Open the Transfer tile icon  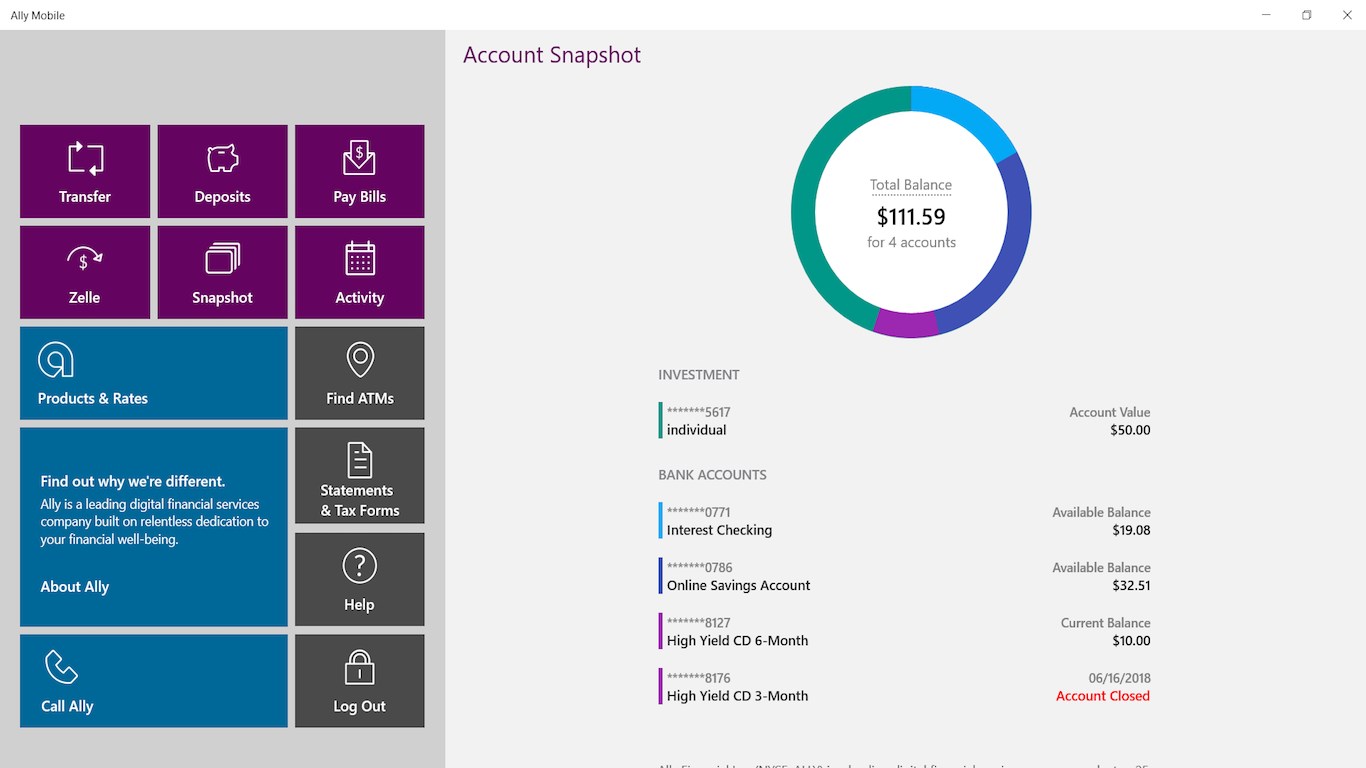click(85, 158)
